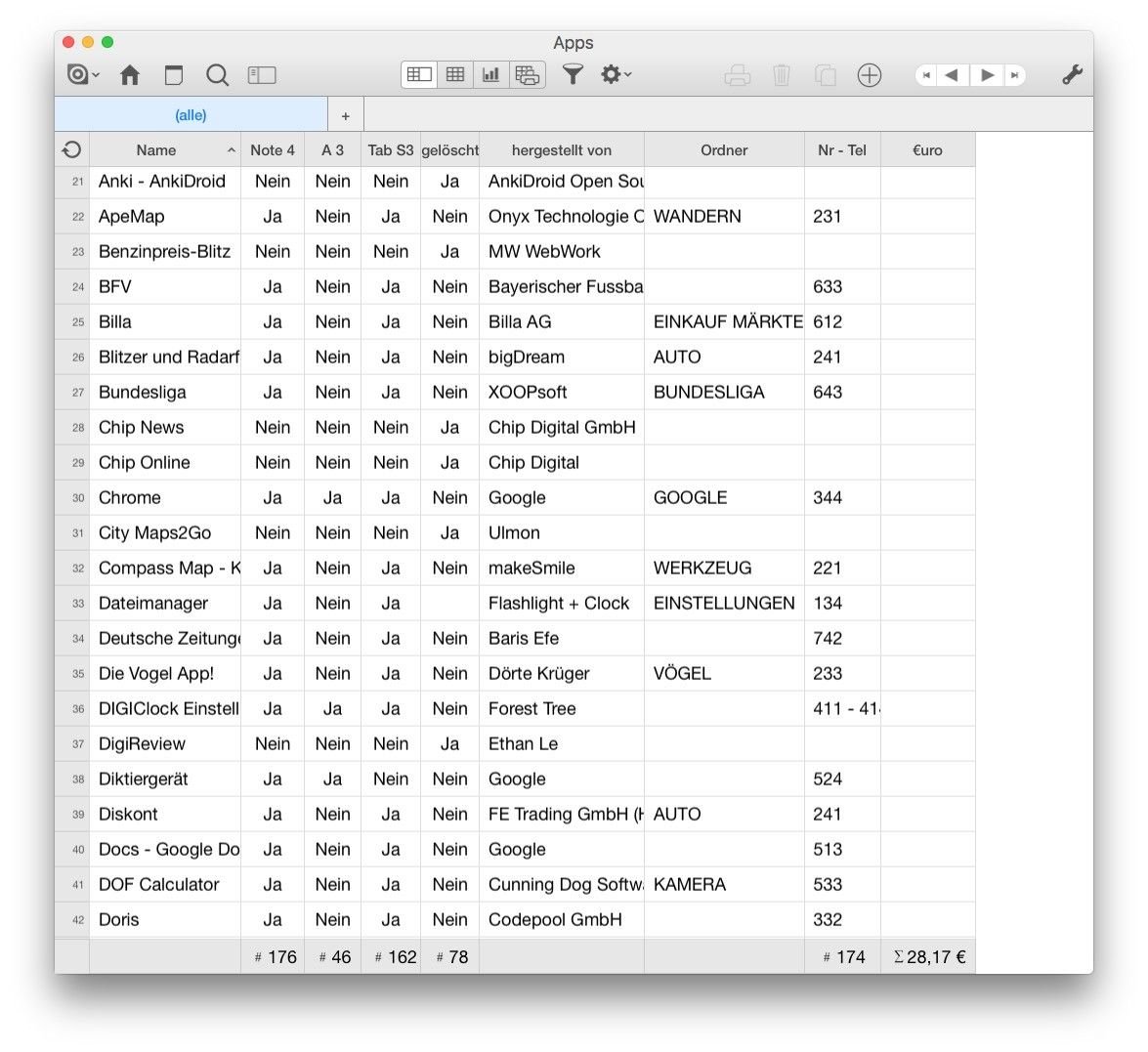The height and width of the screenshot is (1052, 1148).
Task: Click the hergestellt von column header
Action: click(562, 150)
